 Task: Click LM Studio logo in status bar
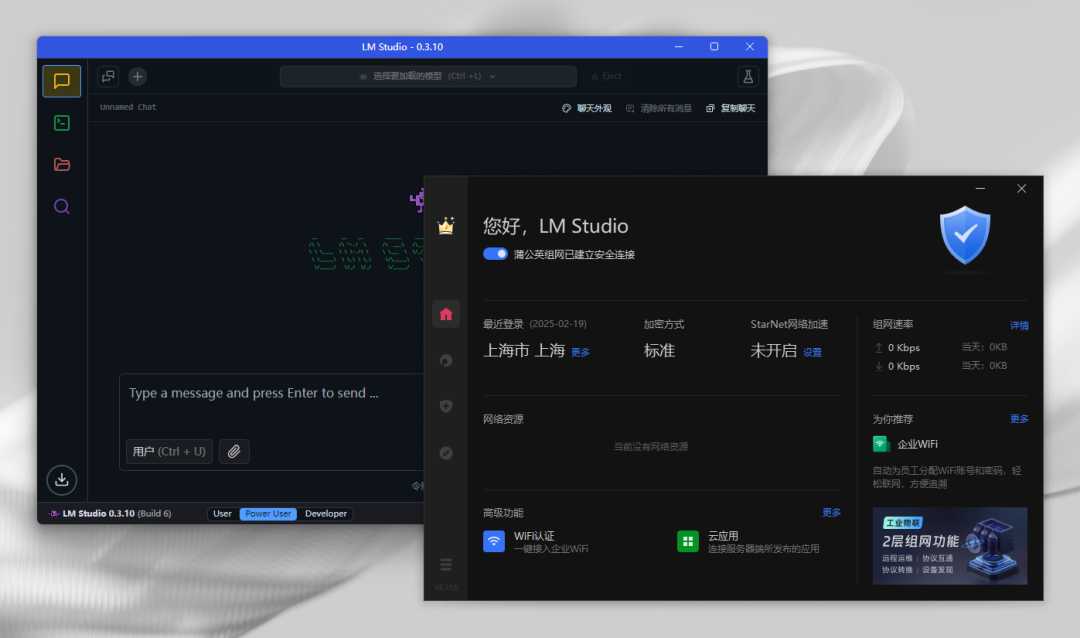pos(54,514)
